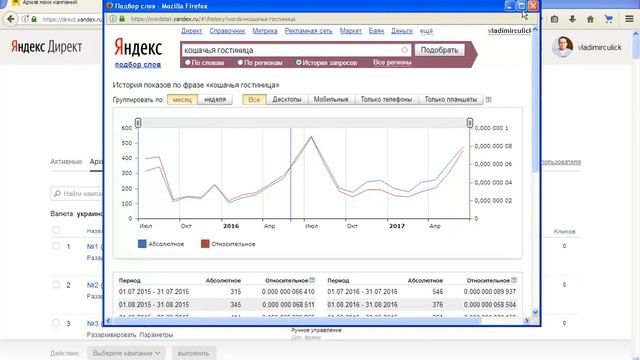Click the выполнить button
Image resolution: width=640 pixels, height=360 pixels.
point(193,353)
